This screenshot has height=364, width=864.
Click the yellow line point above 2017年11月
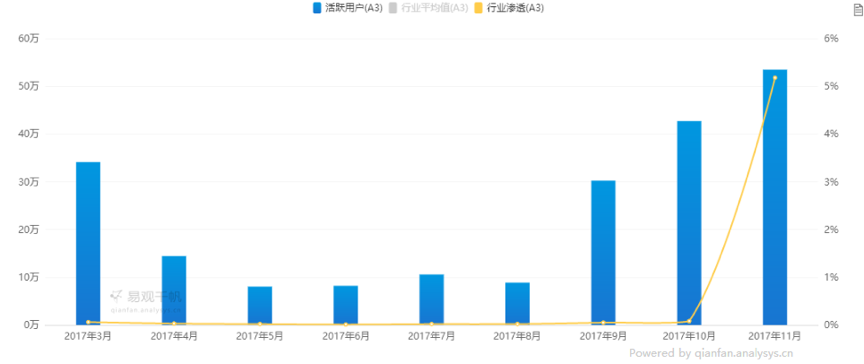pyautogui.click(x=775, y=78)
